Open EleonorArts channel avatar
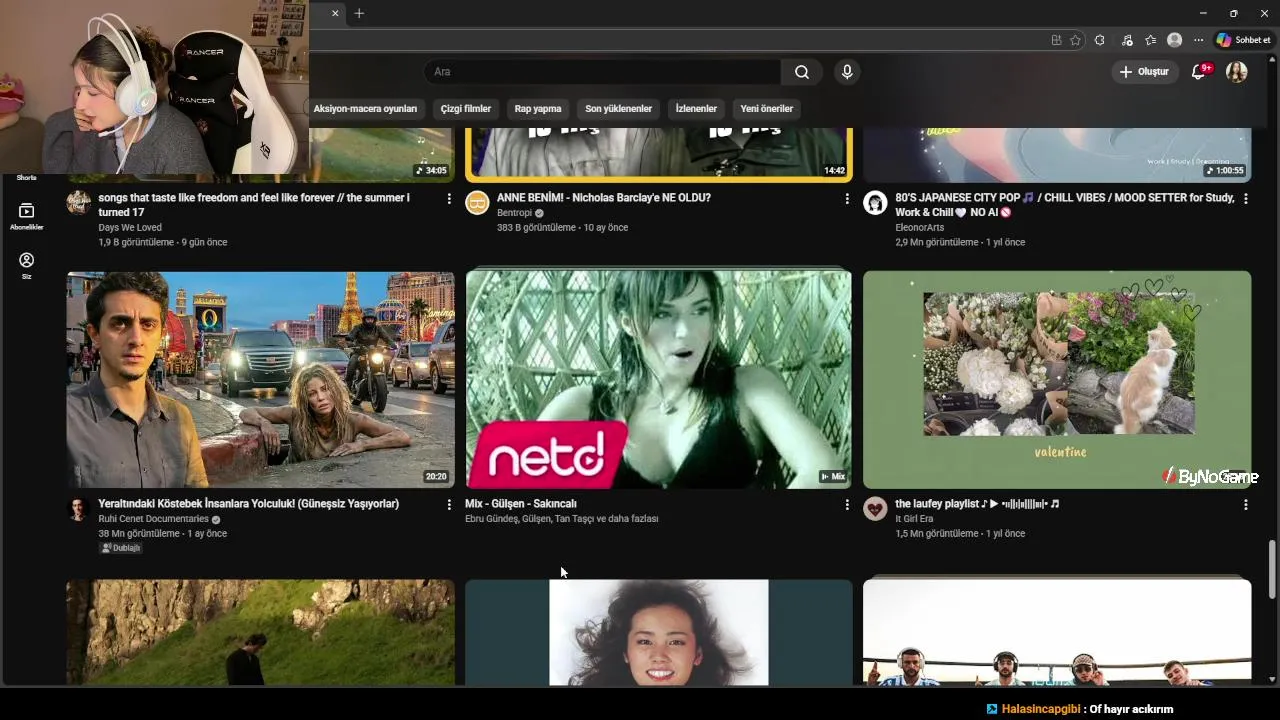Viewport: 1280px width, 720px height. click(875, 203)
